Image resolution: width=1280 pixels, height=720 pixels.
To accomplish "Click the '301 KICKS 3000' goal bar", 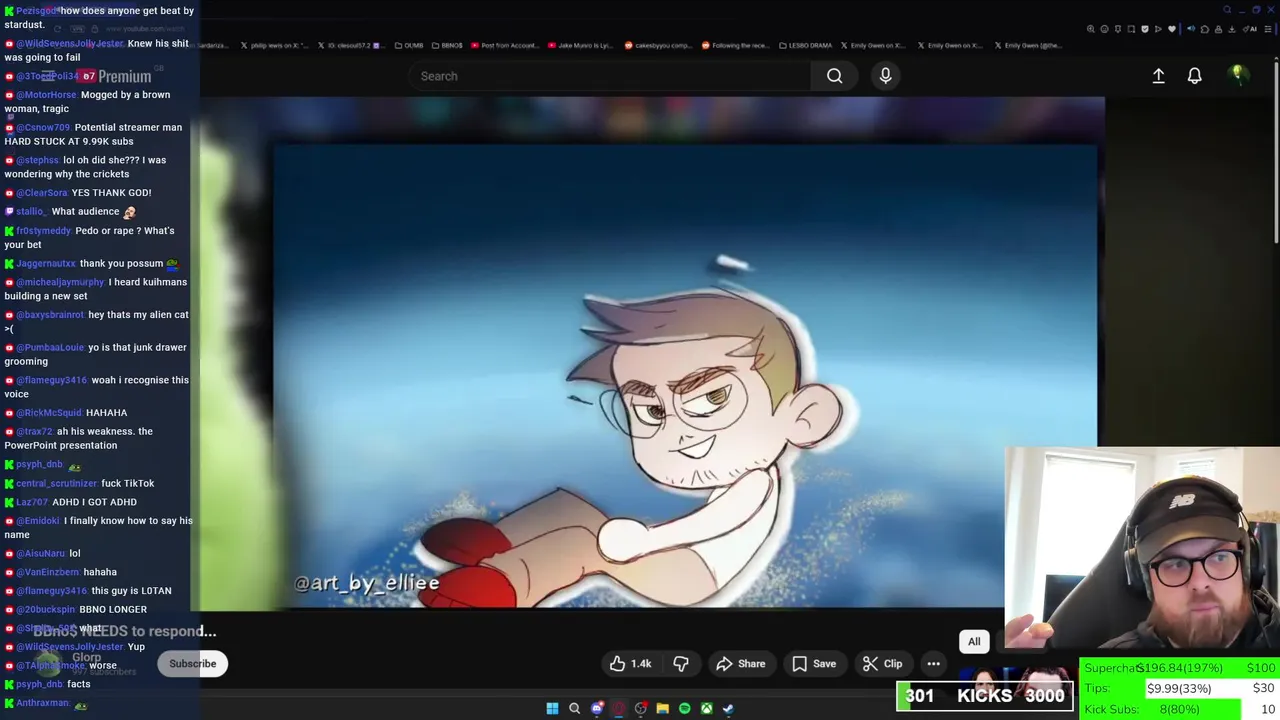I will [x=985, y=696].
